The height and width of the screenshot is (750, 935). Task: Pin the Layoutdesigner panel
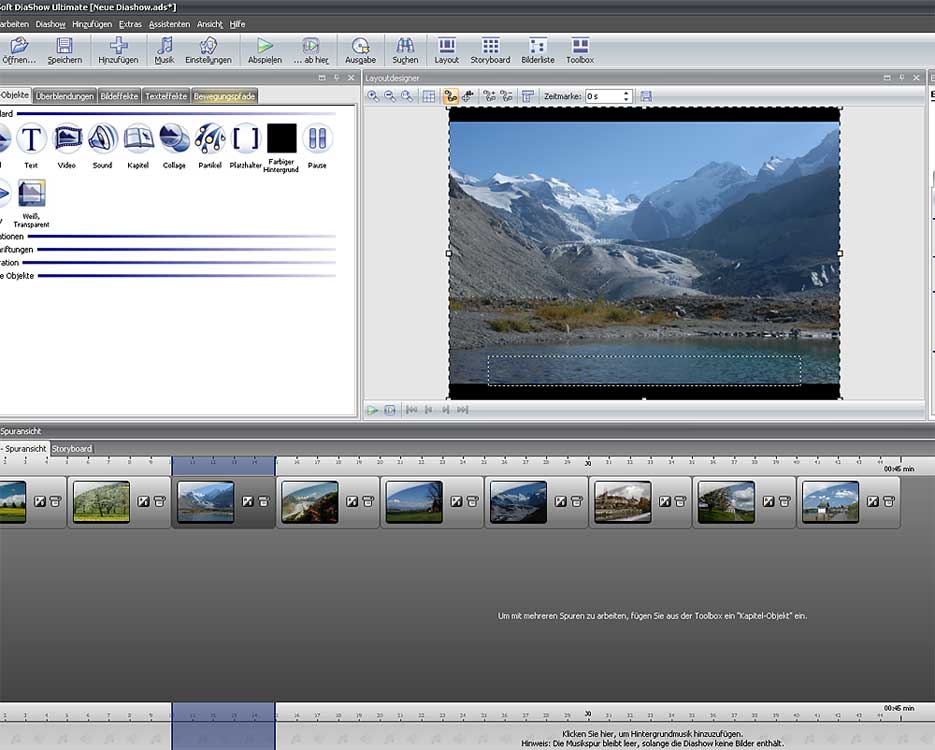point(900,77)
